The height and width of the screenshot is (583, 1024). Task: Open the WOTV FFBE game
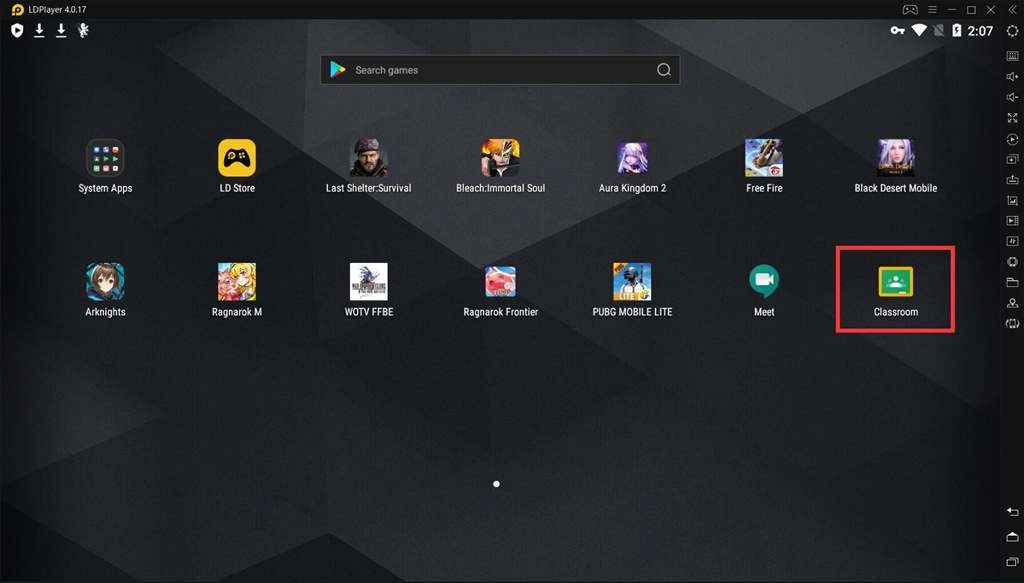pyautogui.click(x=368, y=281)
